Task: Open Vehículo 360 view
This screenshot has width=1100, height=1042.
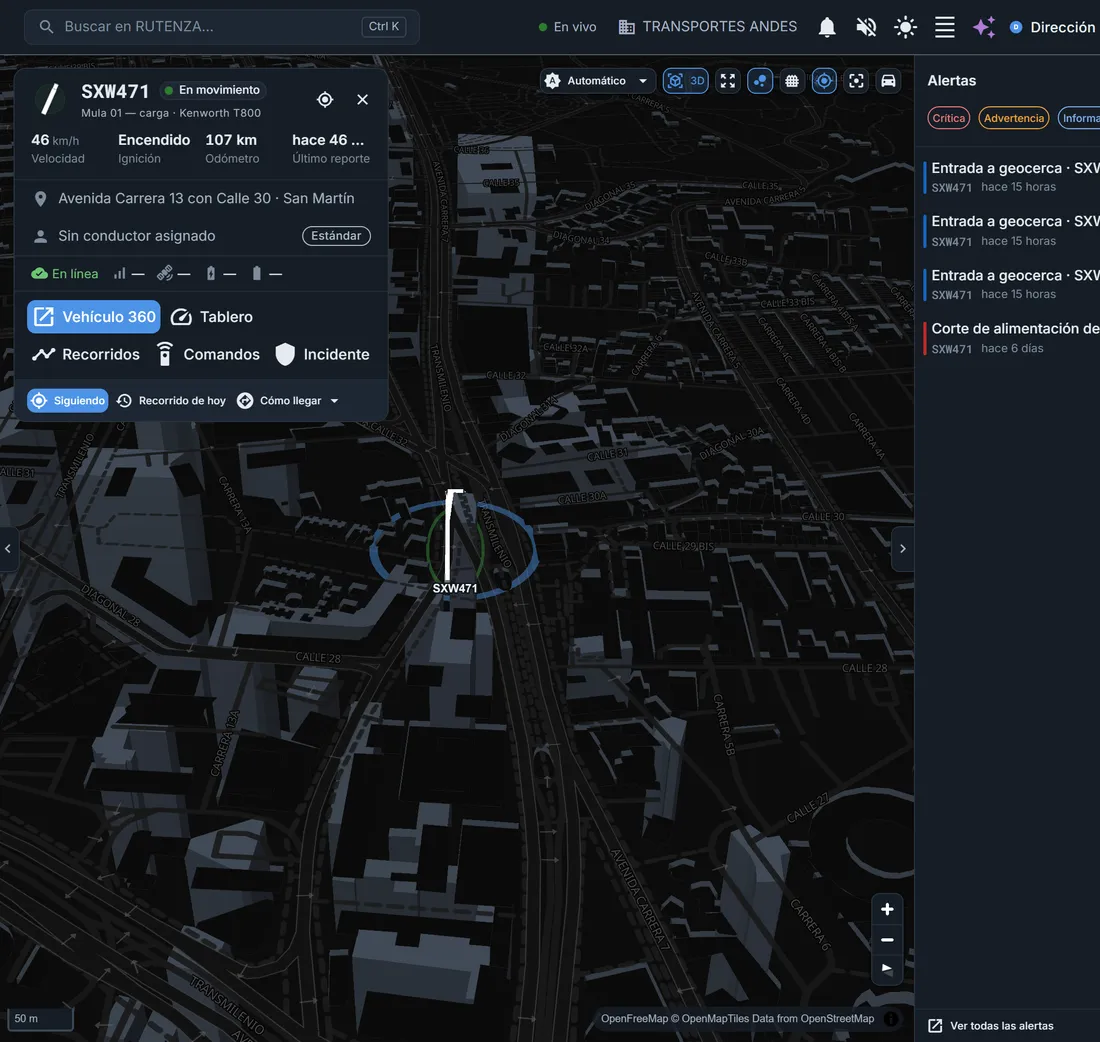Action: pos(94,316)
